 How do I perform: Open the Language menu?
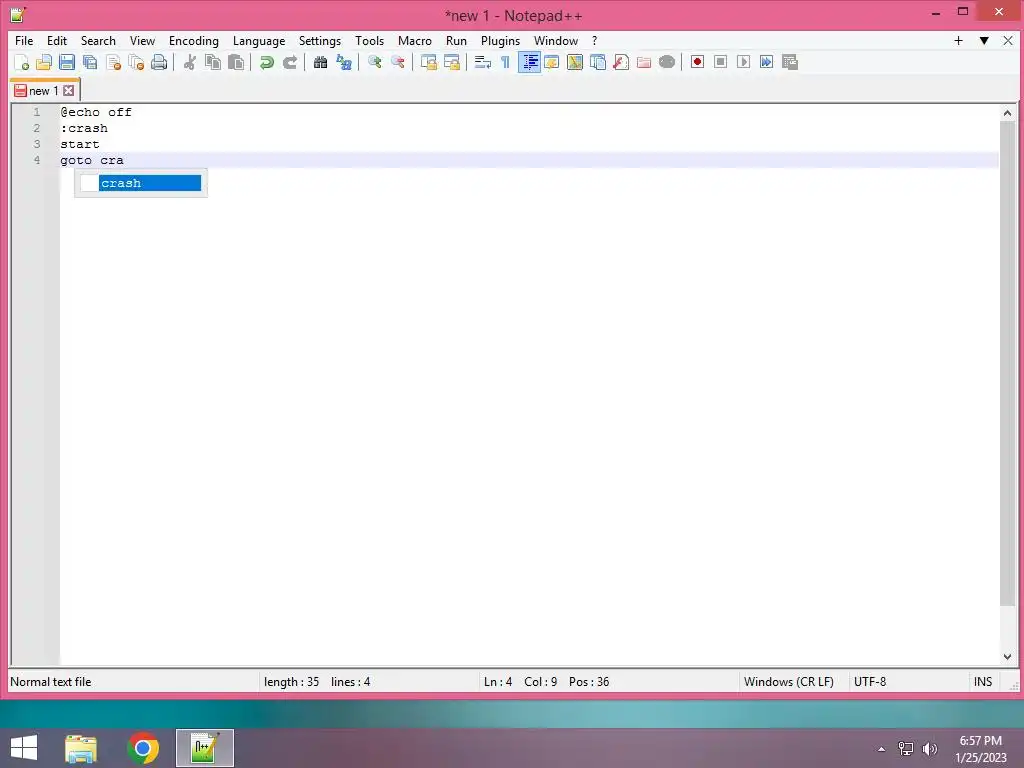point(259,40)
